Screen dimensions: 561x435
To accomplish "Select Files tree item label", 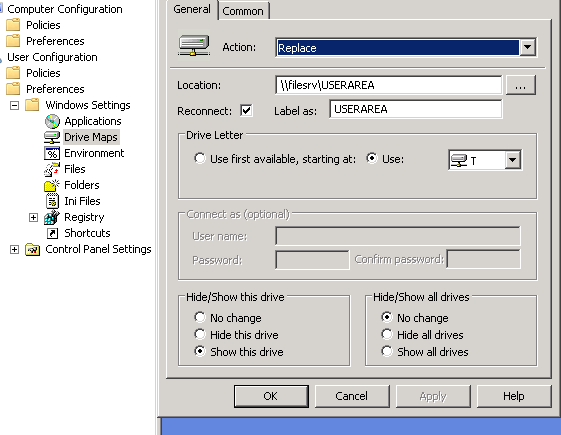I will point(75,169).
